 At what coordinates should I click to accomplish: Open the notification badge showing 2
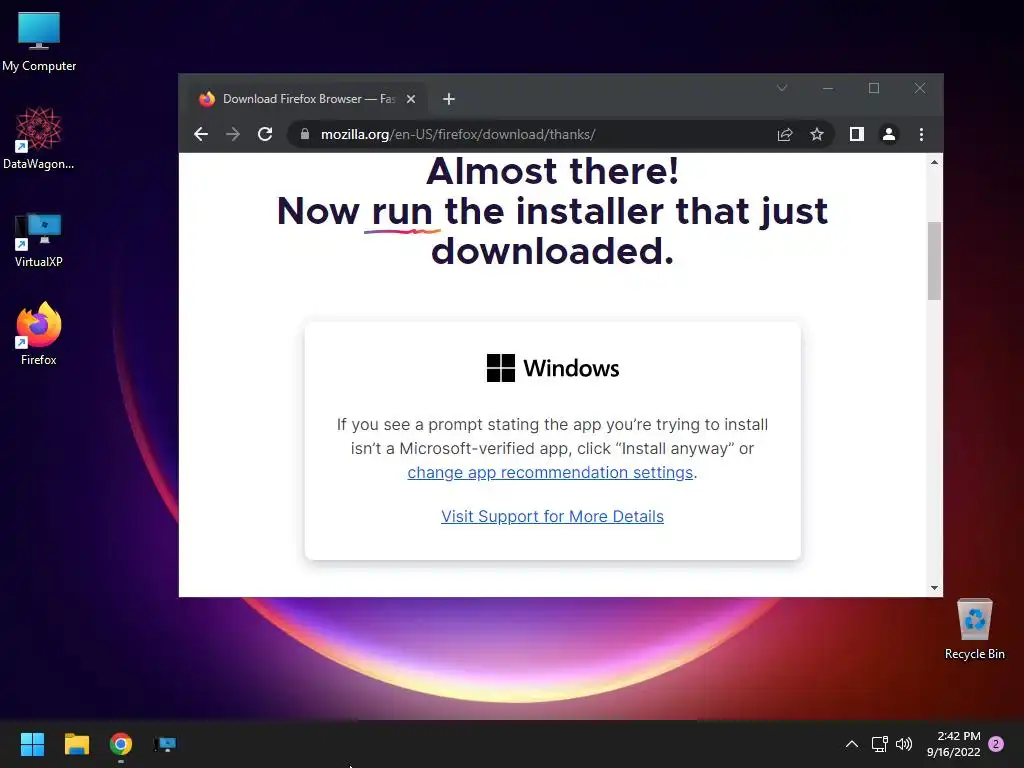click(x=996, y=744)
